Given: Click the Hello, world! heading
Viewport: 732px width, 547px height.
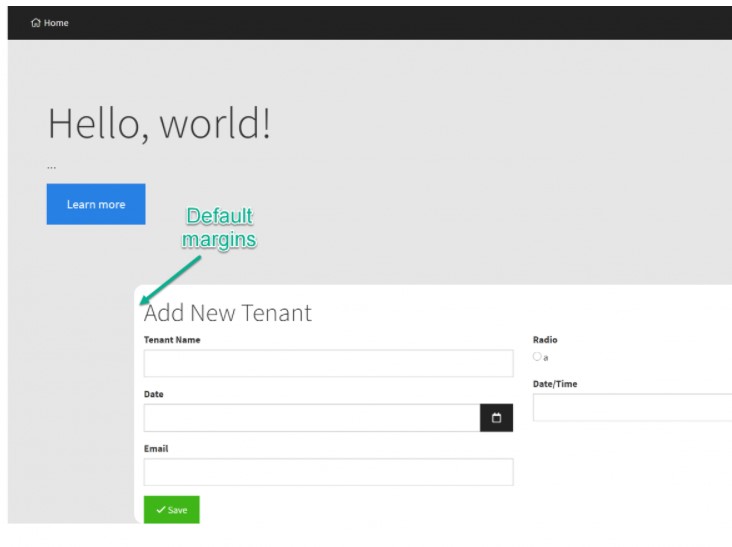Looking at the screenshot, I should [159, 124].
